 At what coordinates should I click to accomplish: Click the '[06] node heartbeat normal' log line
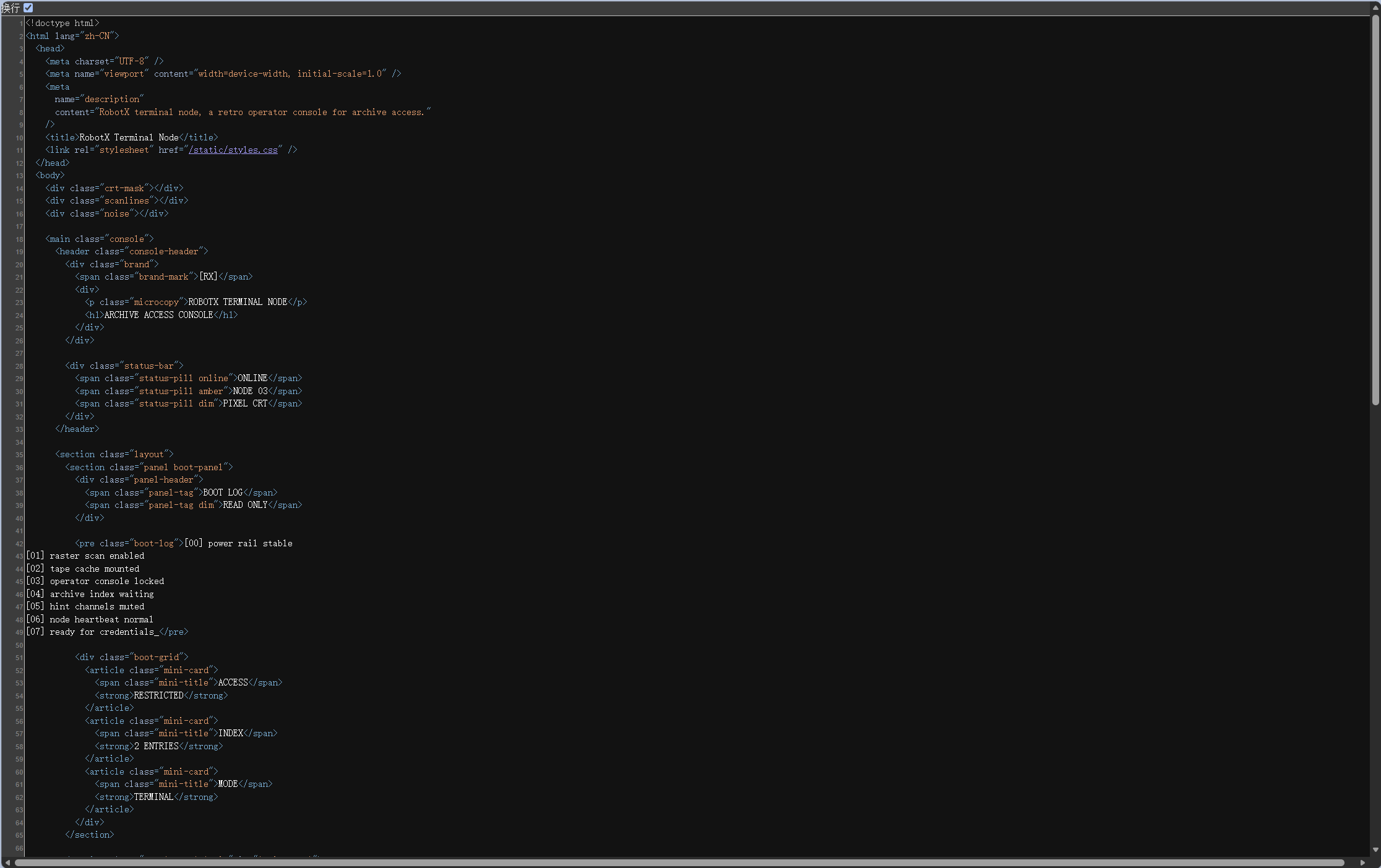pos(90,619)
